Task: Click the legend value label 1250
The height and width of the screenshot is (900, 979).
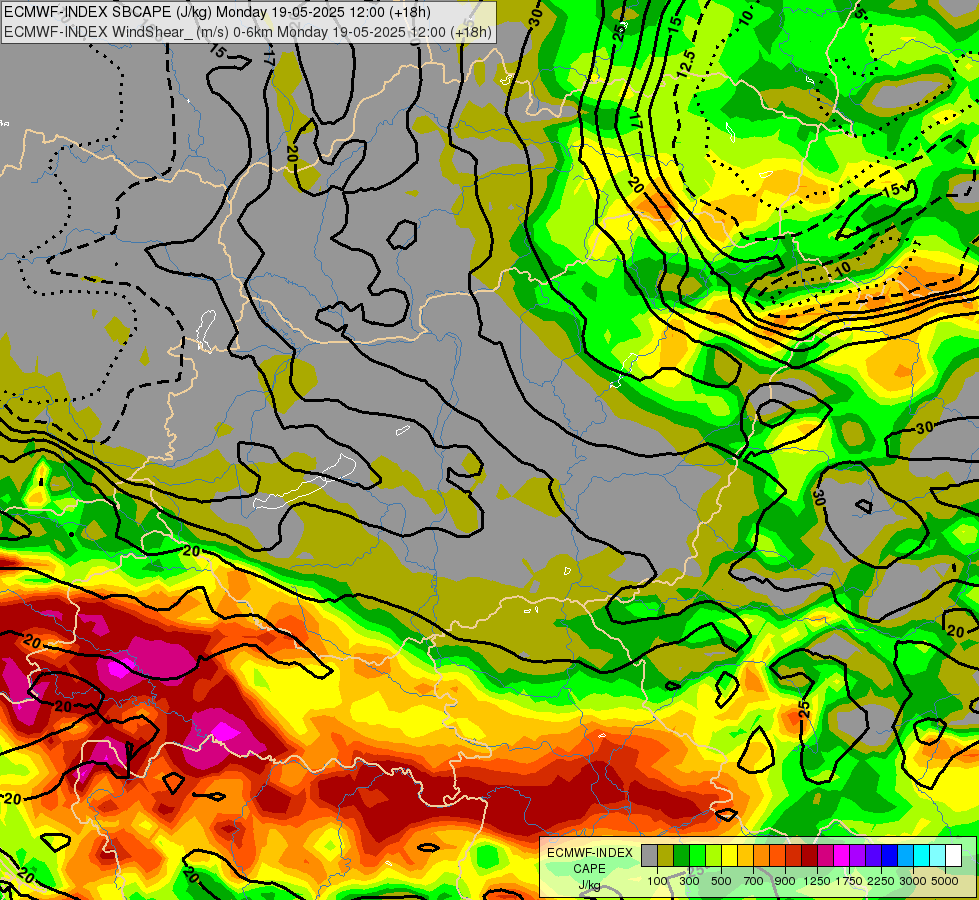Action: [817, 881]
